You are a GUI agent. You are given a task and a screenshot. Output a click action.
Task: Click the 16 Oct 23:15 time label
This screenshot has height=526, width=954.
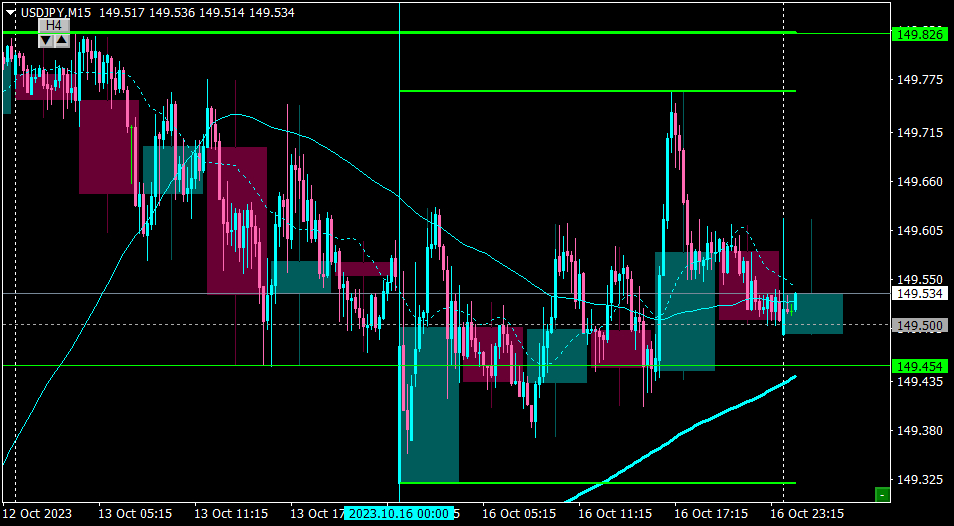[x=807, y=514]
